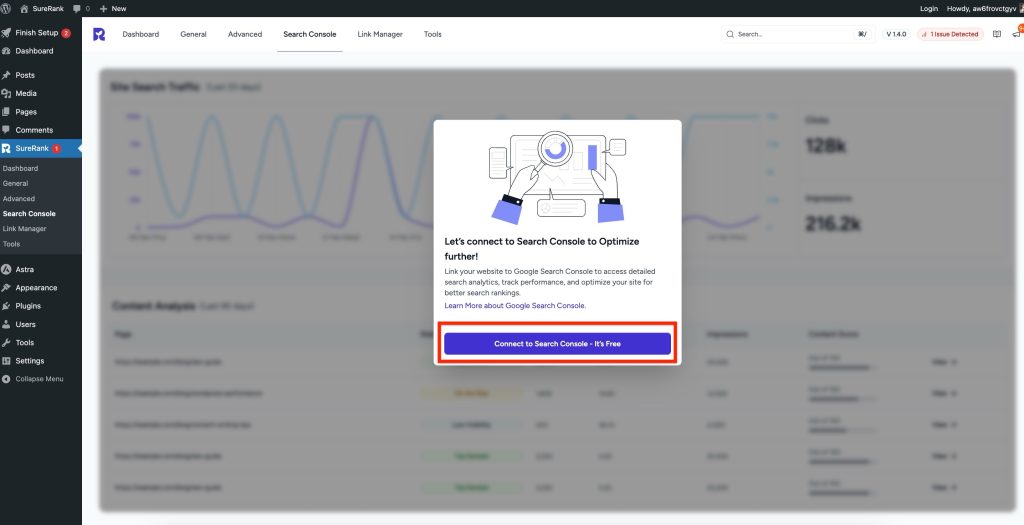Click the SureRank logo icon in sidebar
The image size is (1024, 525).
click(6, 148)
